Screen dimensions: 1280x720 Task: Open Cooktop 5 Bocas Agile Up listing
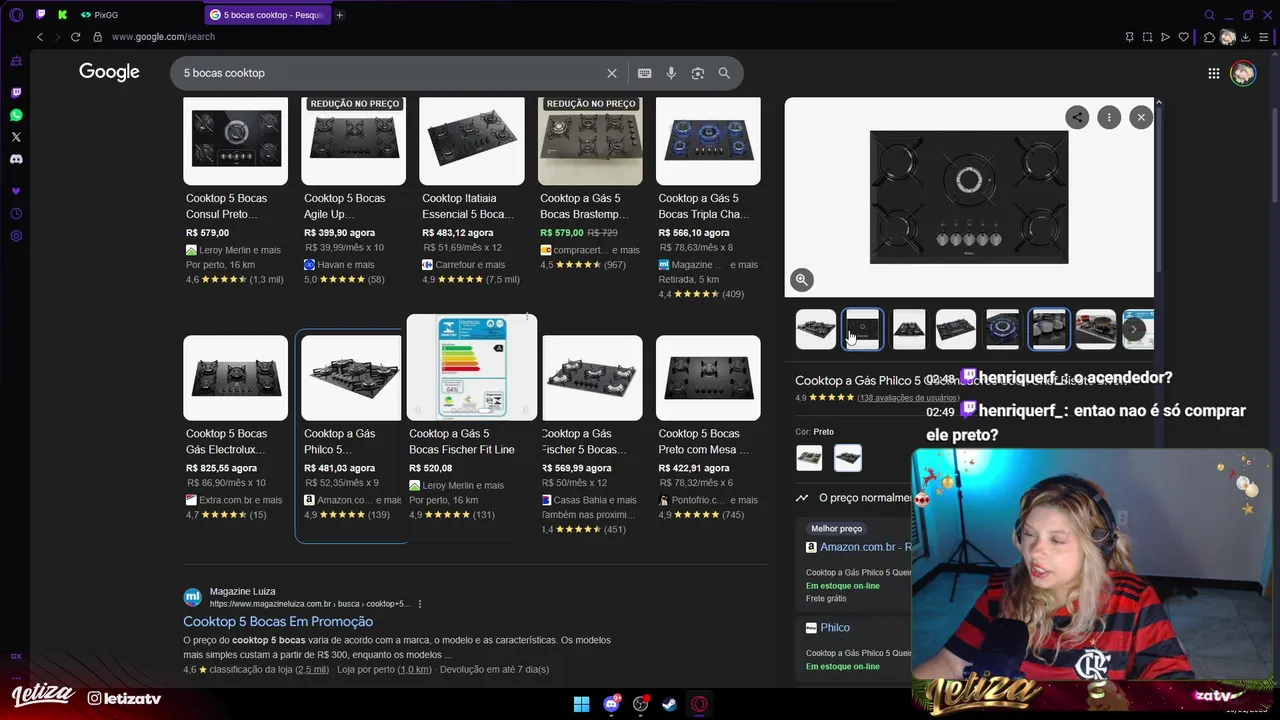point(353,191)
